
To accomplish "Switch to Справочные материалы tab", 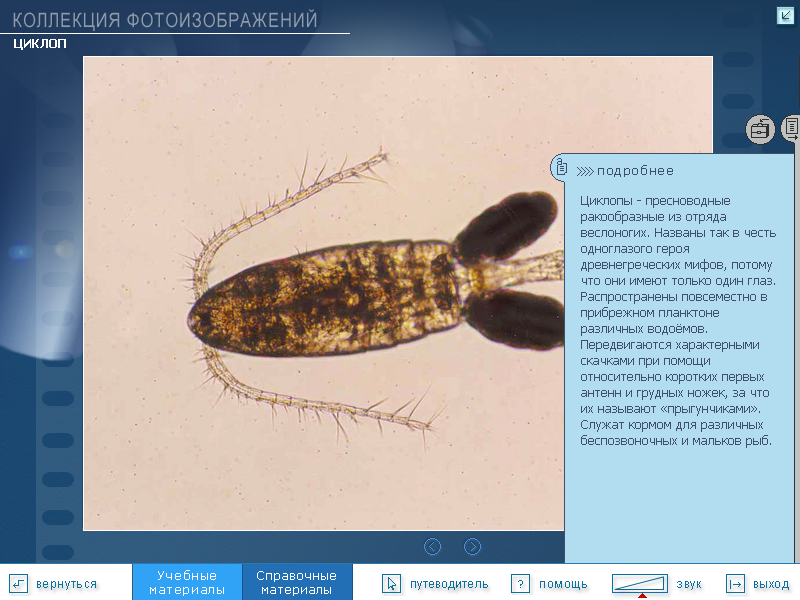I will [x=296, y=582].
